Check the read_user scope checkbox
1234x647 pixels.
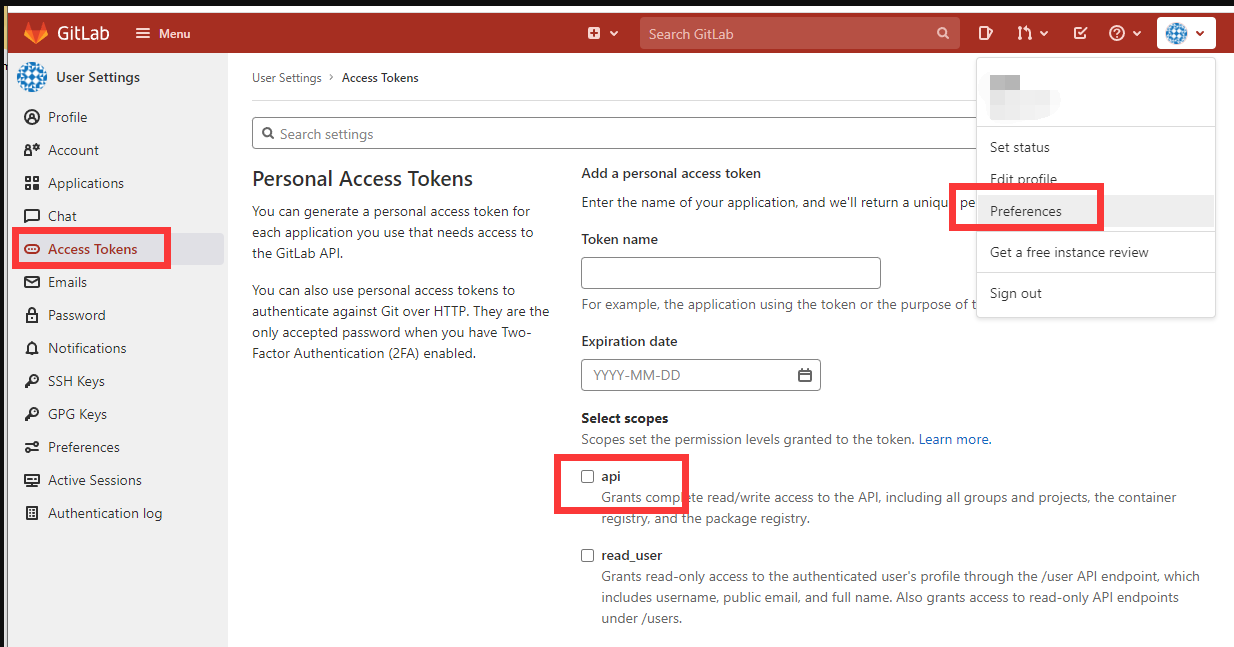588,555
